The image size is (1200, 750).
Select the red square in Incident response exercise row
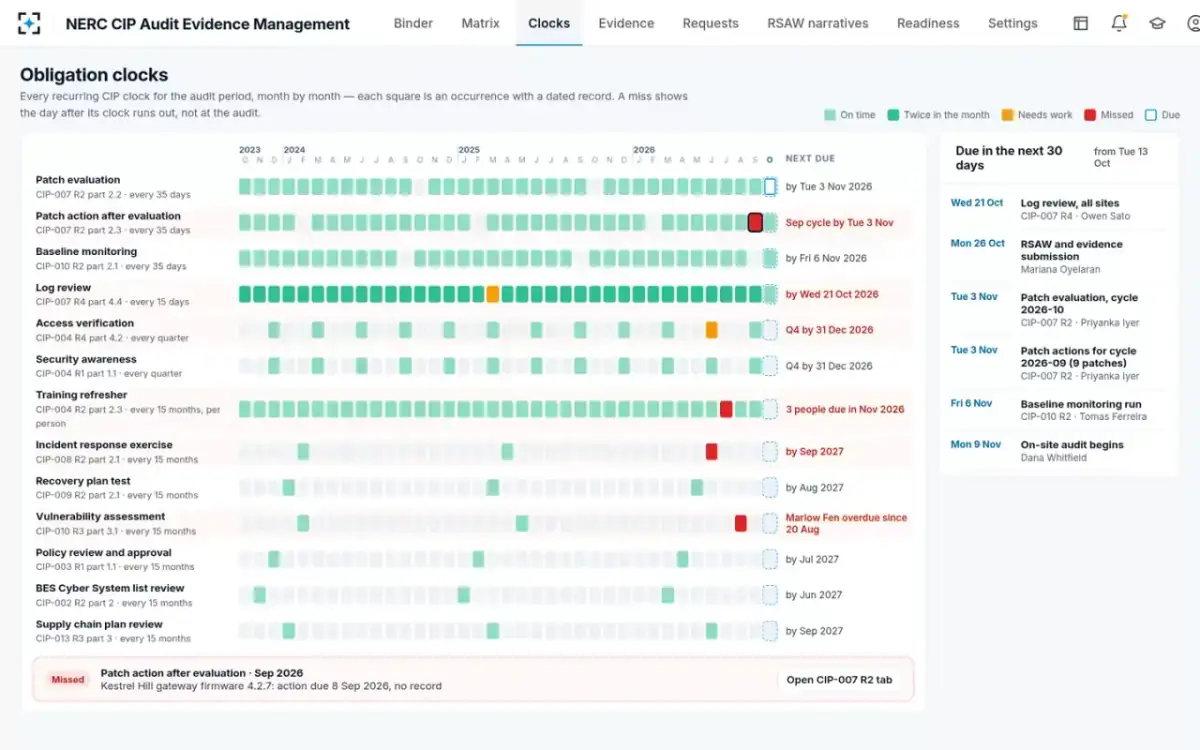point(711,452)
